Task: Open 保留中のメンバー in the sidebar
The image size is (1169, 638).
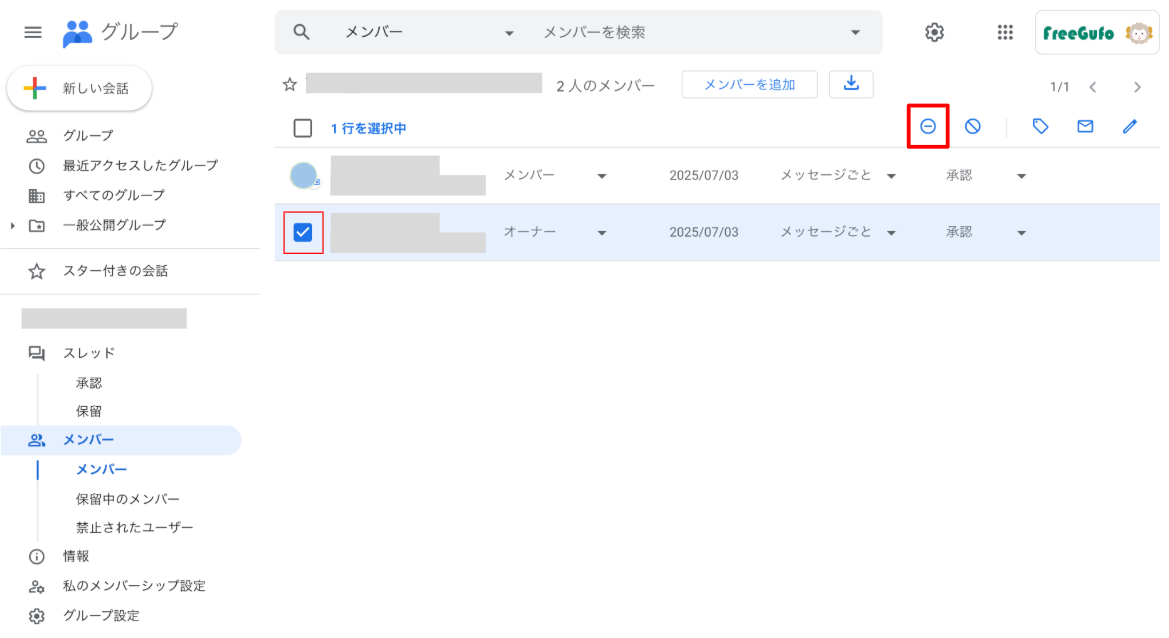Action: 128,499
